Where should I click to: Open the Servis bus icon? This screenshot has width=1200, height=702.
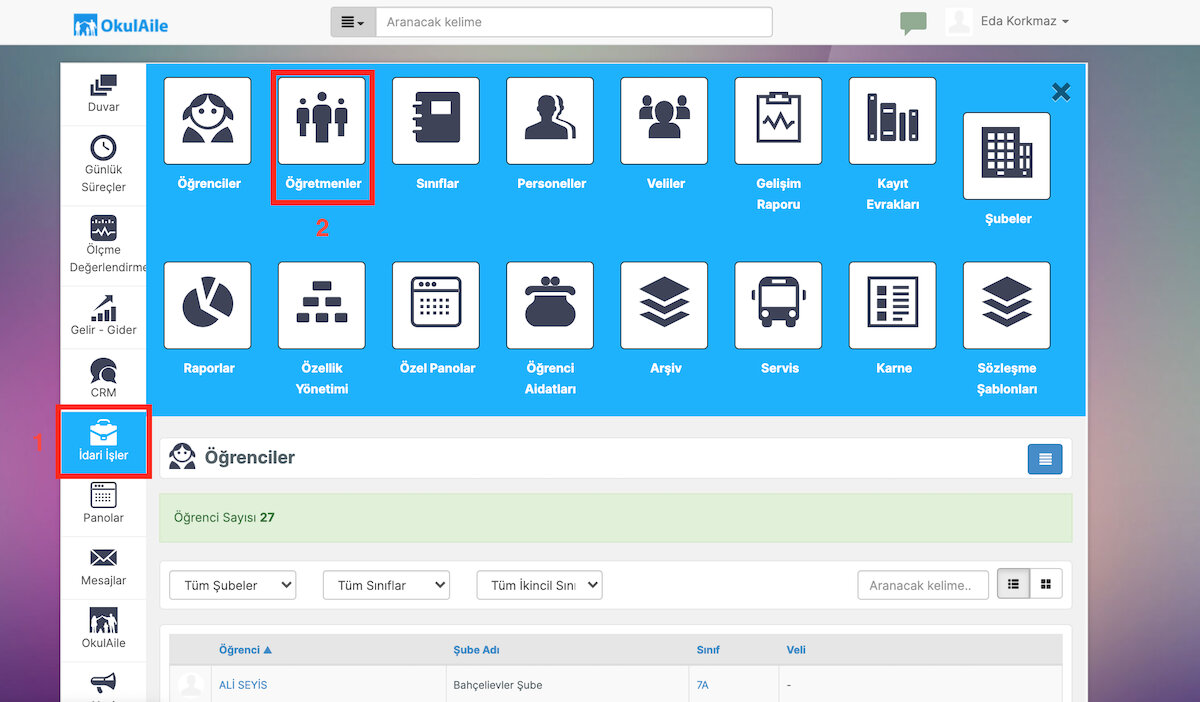point(778,306)
